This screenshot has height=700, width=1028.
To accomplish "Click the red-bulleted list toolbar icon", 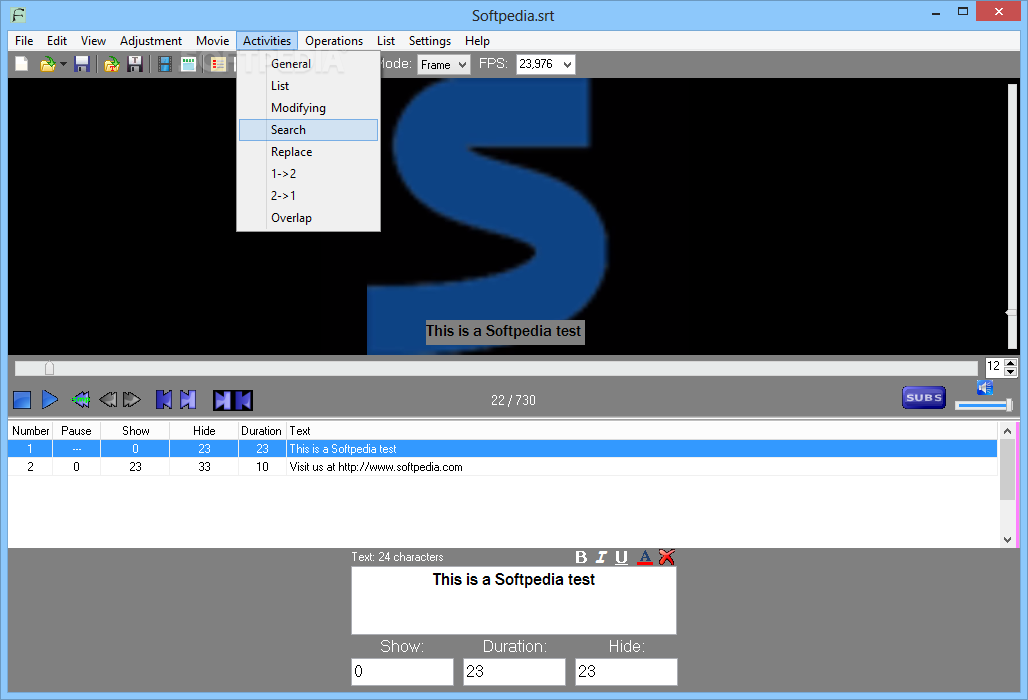I will click(x=218, y=64).
